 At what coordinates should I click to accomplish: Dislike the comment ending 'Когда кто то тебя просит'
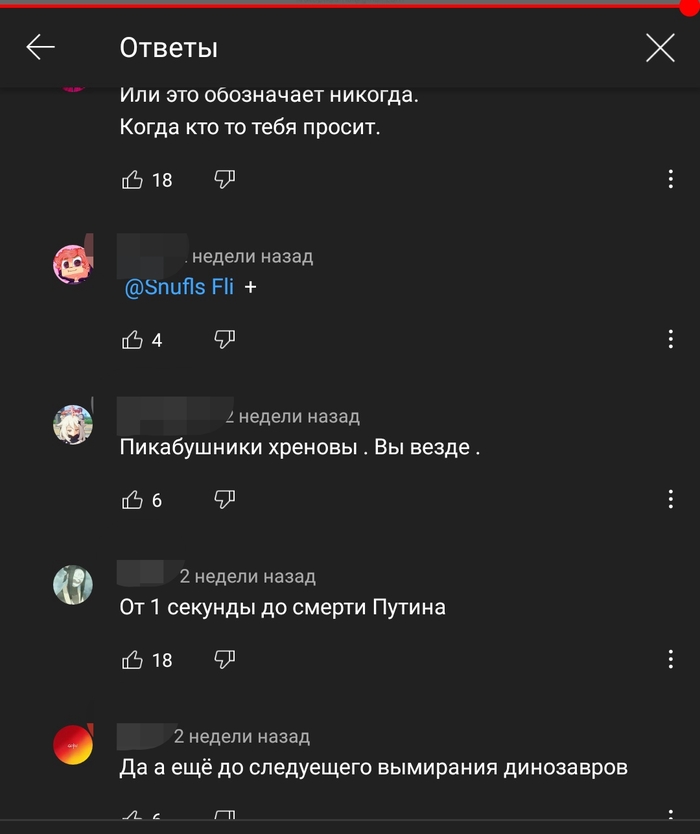[224, 179]
